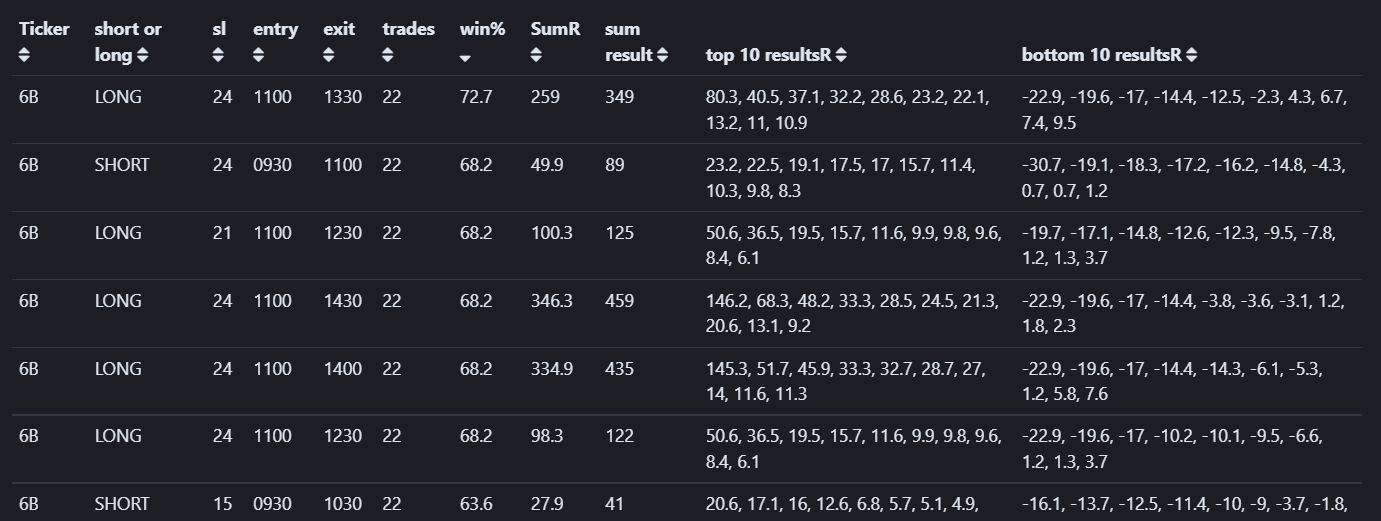
Task: Select the 72.7 win% cell
Action: point(476,97)
